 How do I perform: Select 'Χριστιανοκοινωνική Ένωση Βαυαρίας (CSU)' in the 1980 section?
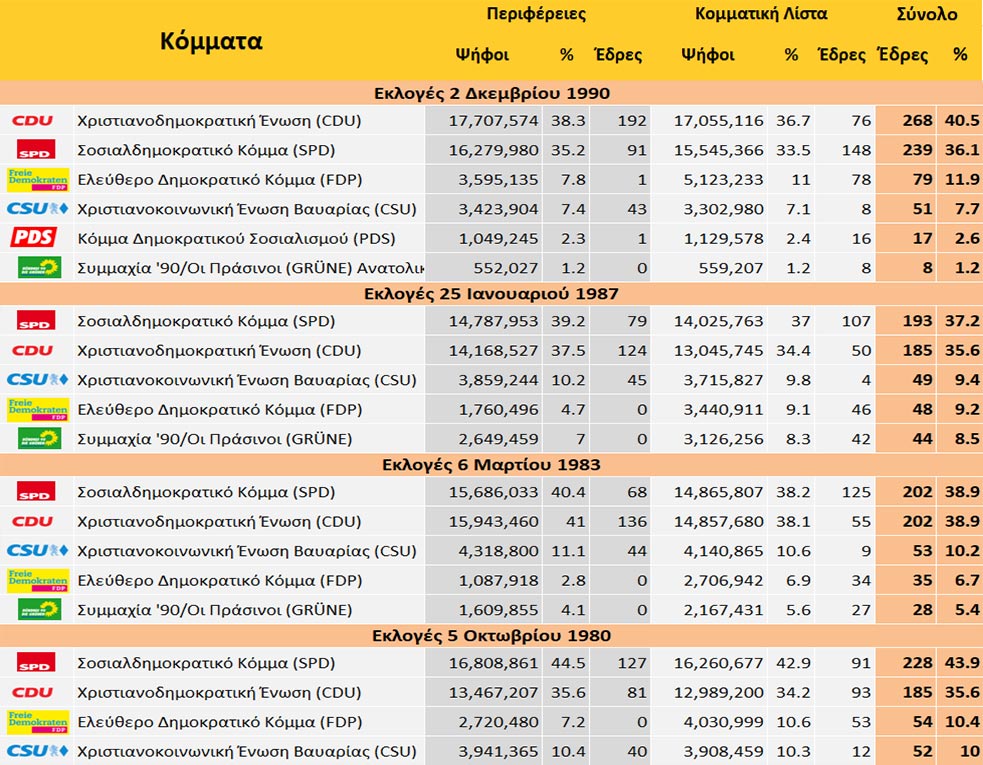pos(247,751)
